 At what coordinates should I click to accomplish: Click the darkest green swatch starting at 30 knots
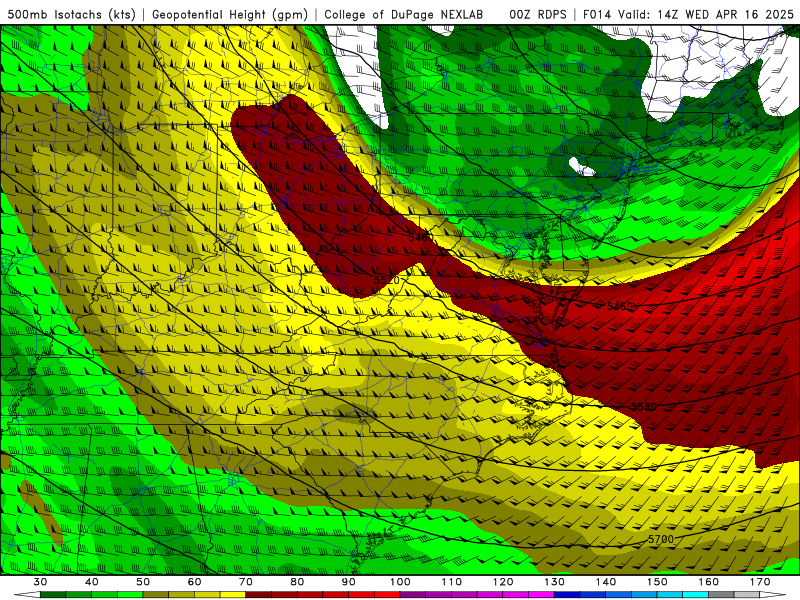pyautogui.click(x=53, y=595)
